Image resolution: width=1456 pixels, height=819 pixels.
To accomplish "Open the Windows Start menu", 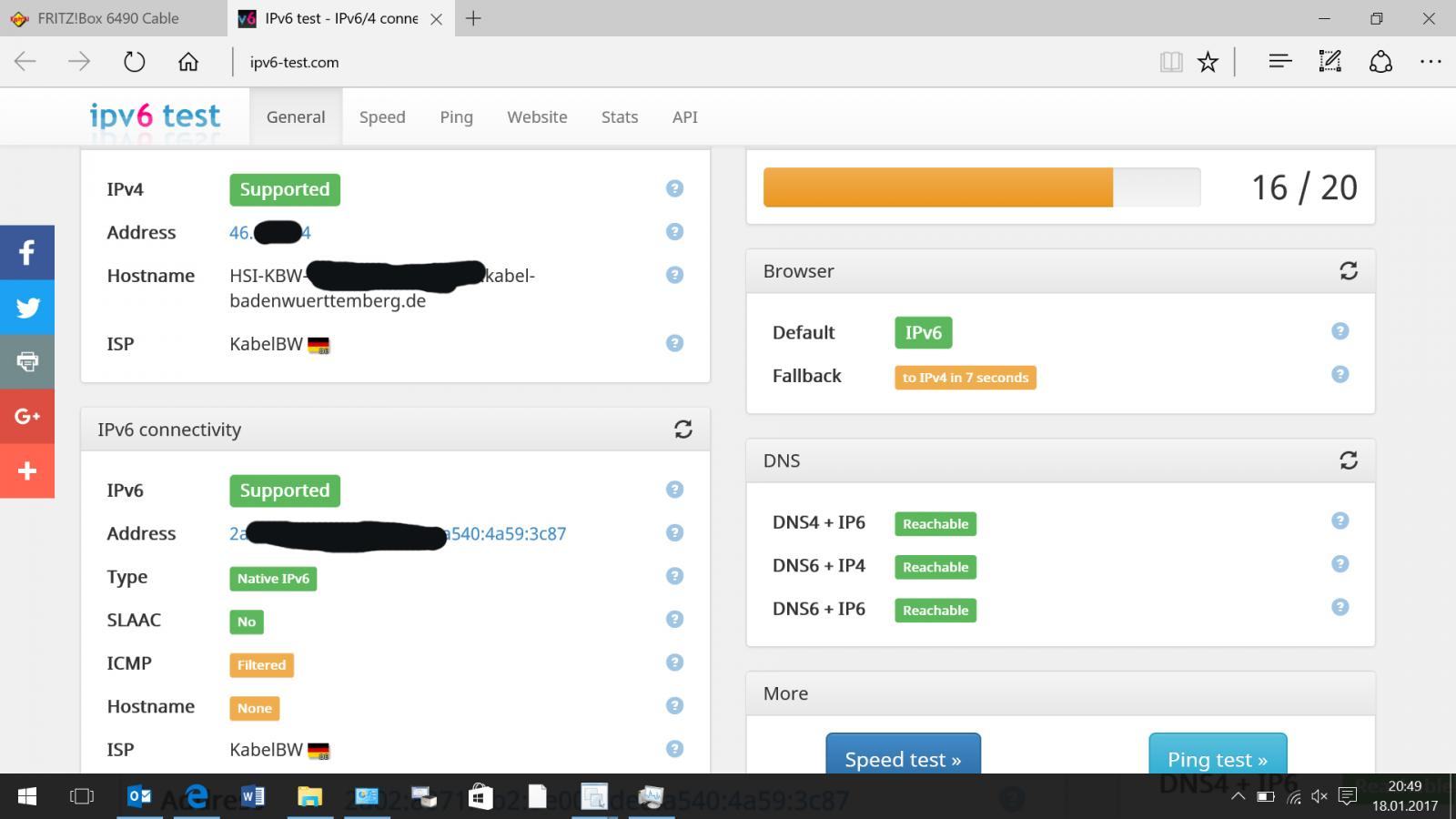I will 27,796.
